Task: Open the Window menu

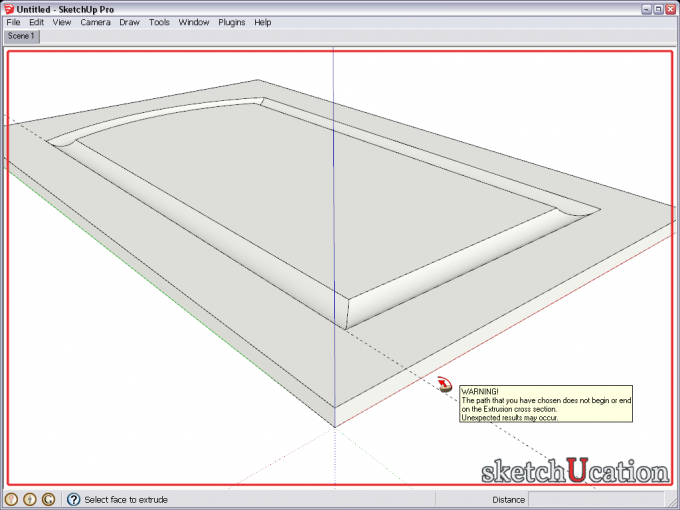Action: pos(194,22)
